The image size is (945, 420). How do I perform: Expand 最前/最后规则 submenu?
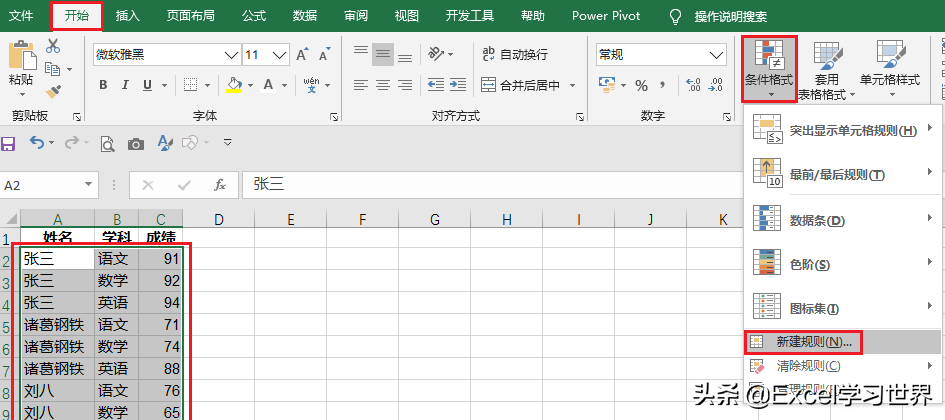(843, 175)
